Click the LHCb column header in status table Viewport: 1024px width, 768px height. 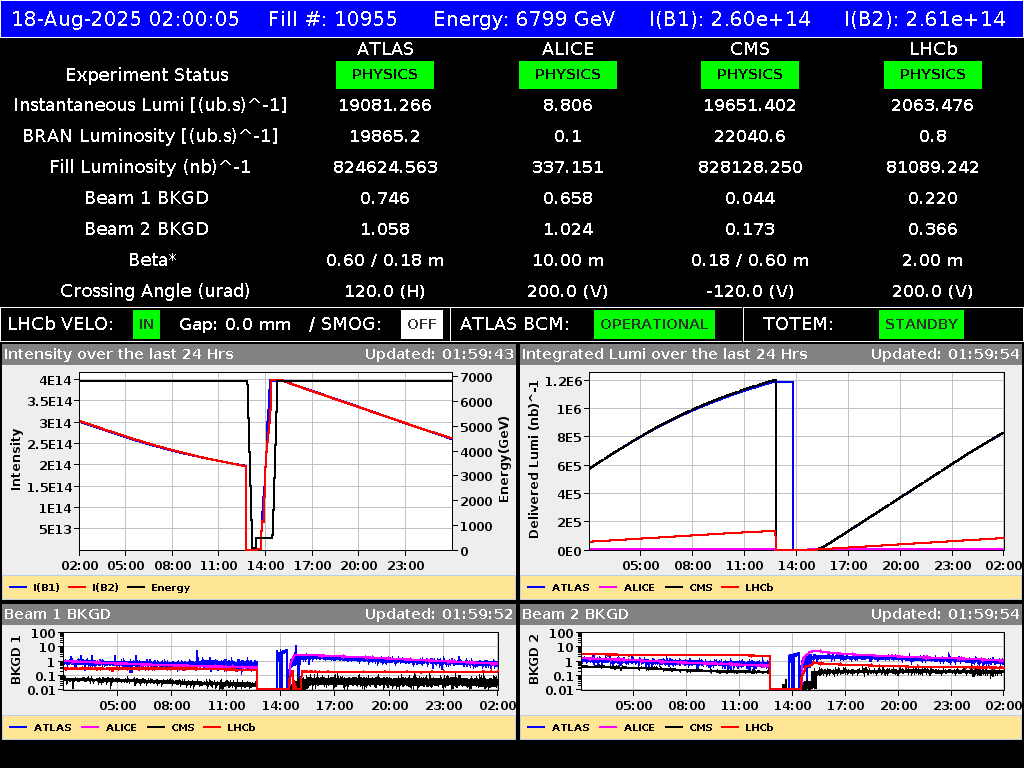933,49
